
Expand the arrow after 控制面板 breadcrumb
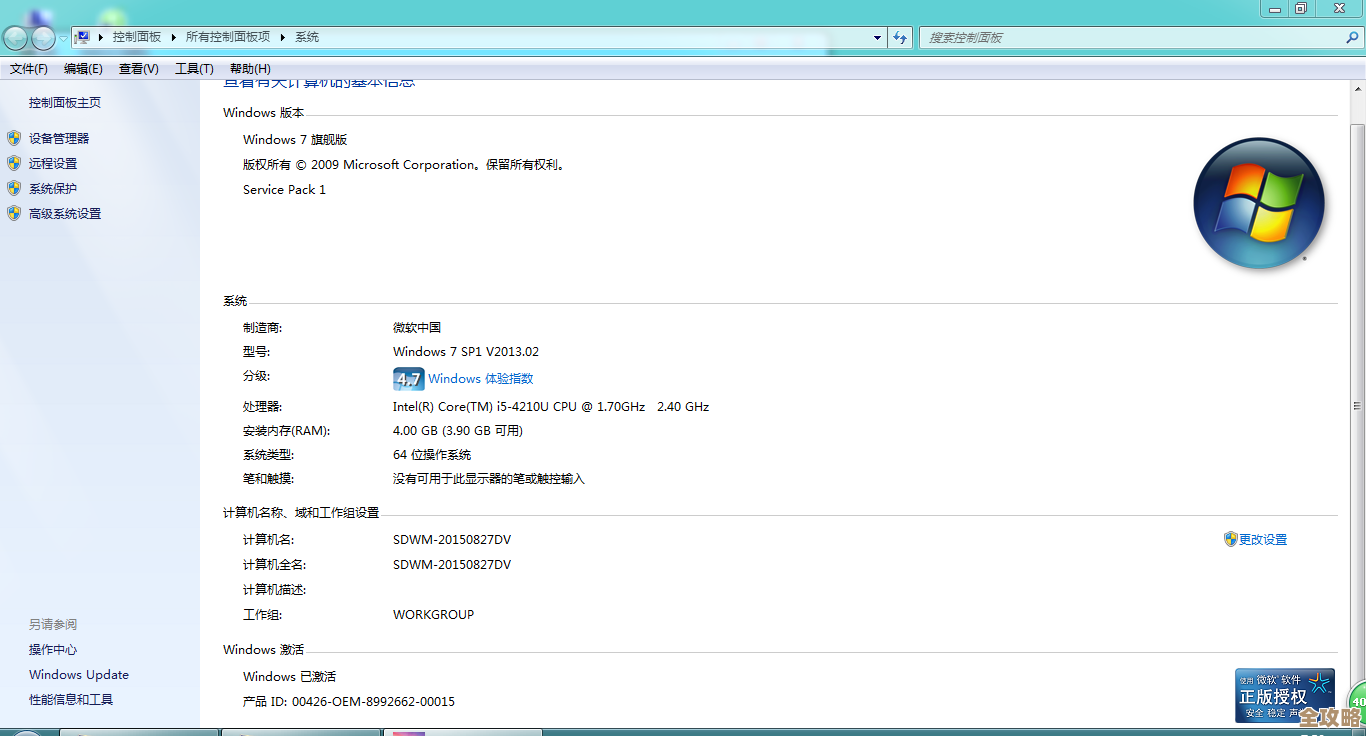[x=173, y=37]
